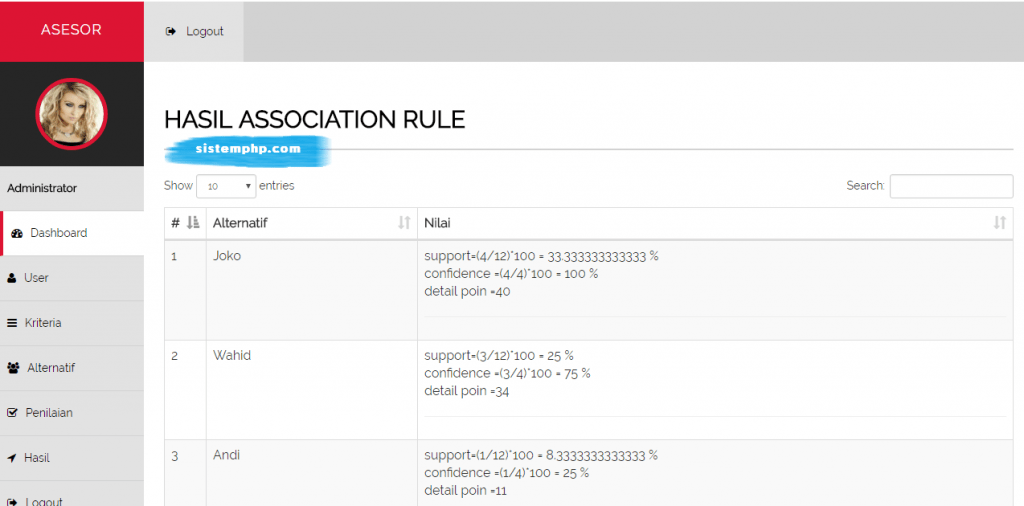This screenshot has height=506, width=1024.
Task: Open the Alternatif menu item
Action: 72,368
